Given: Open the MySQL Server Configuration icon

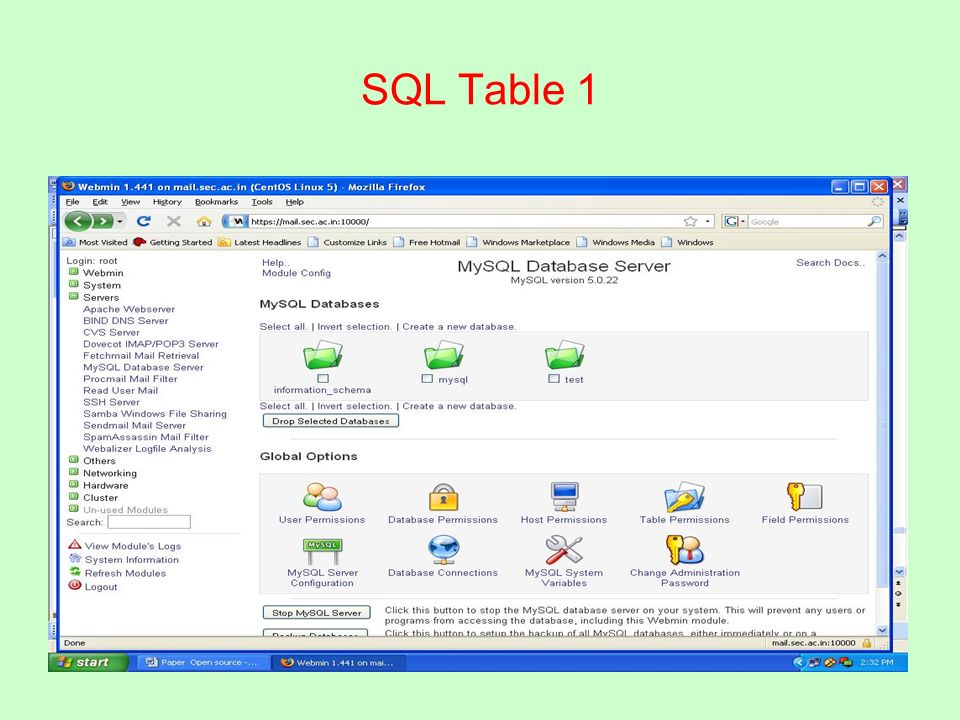Looking at the screenshot, I should (323, 551).
